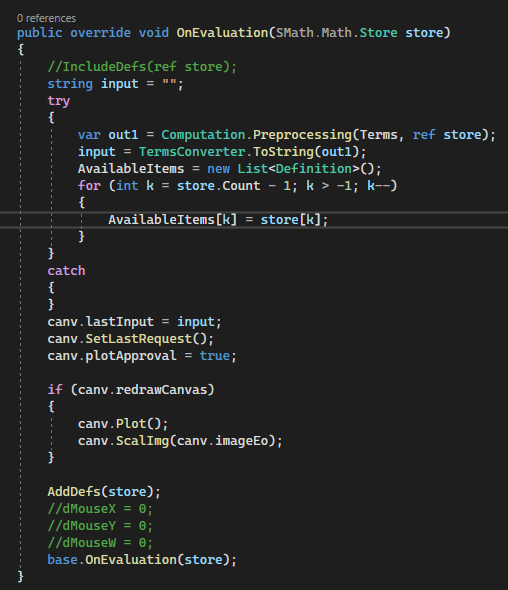Screen dimensions: 508x590
Task: Click 'AvailableItems[k]' on the highlighted line
Action: (173, 220)
